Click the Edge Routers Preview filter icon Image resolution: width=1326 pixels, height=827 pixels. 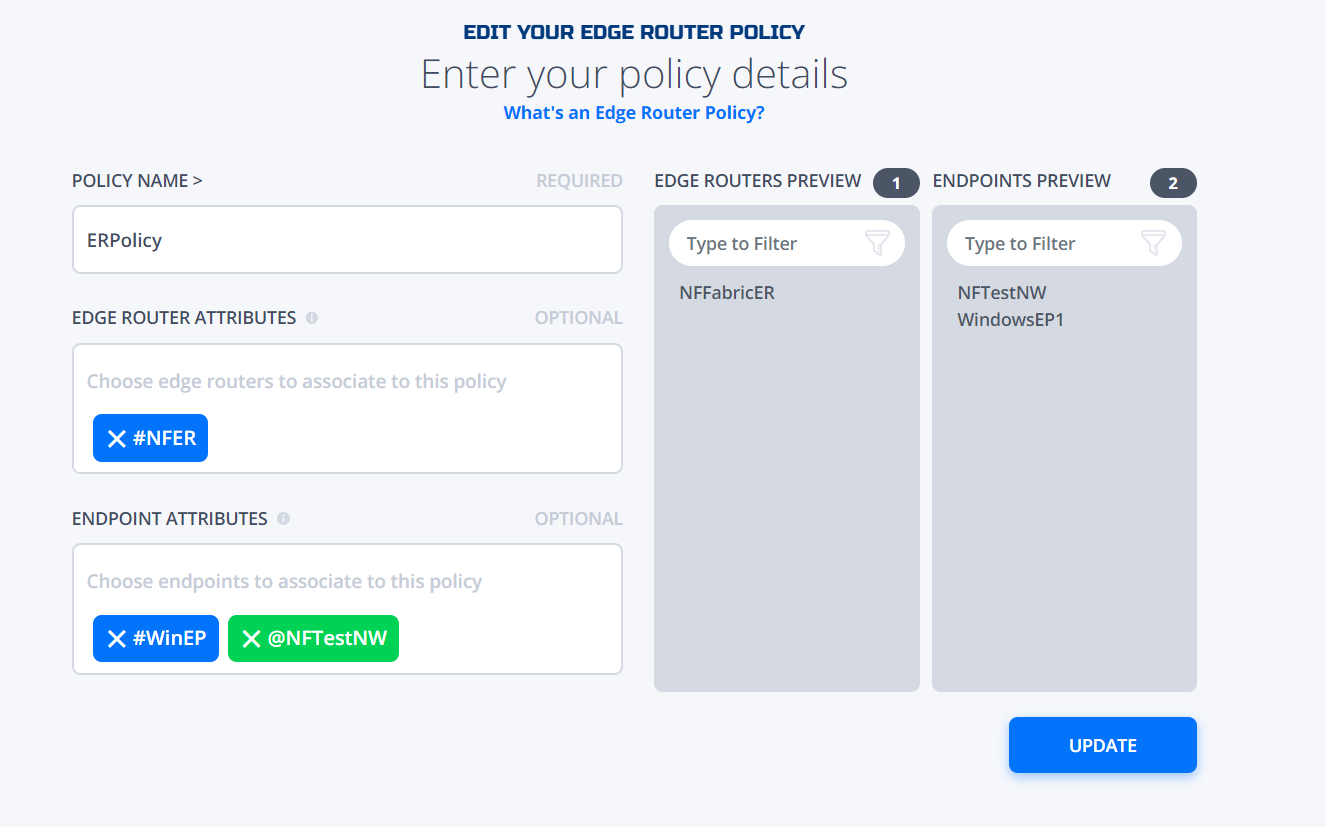876,243
